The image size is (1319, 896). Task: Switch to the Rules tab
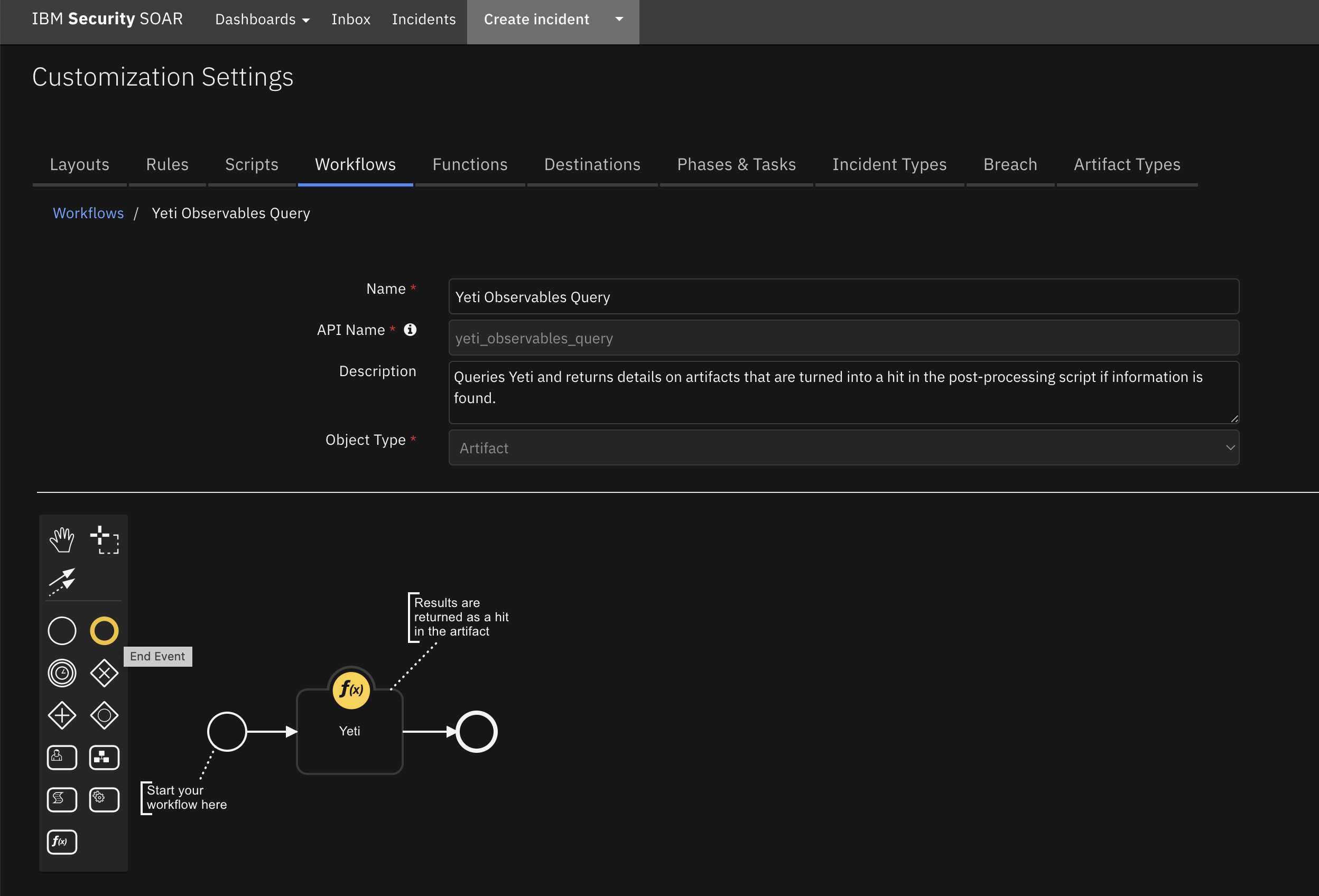coord(167,164)
